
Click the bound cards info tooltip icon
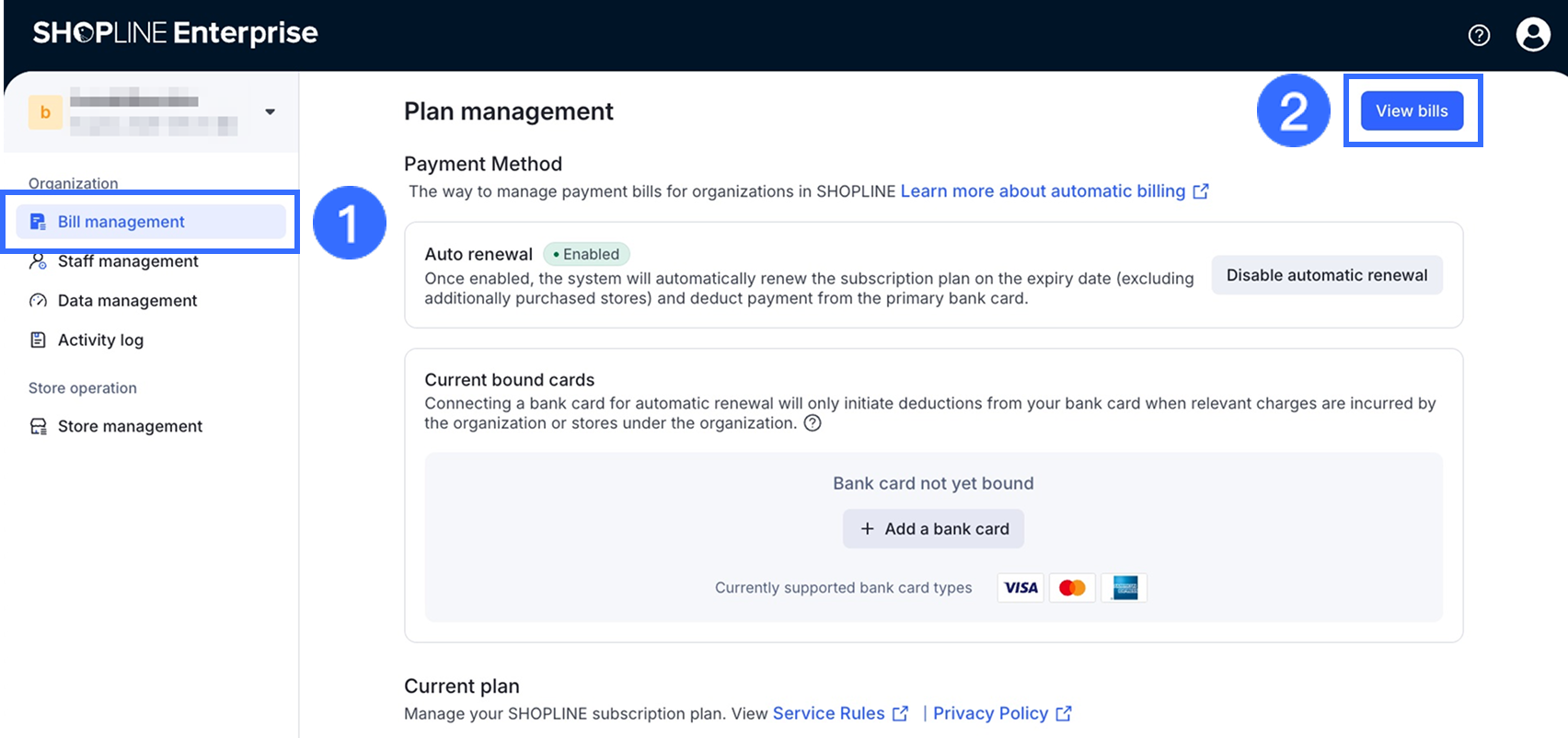pyautogui.click(x=813, y=423)
